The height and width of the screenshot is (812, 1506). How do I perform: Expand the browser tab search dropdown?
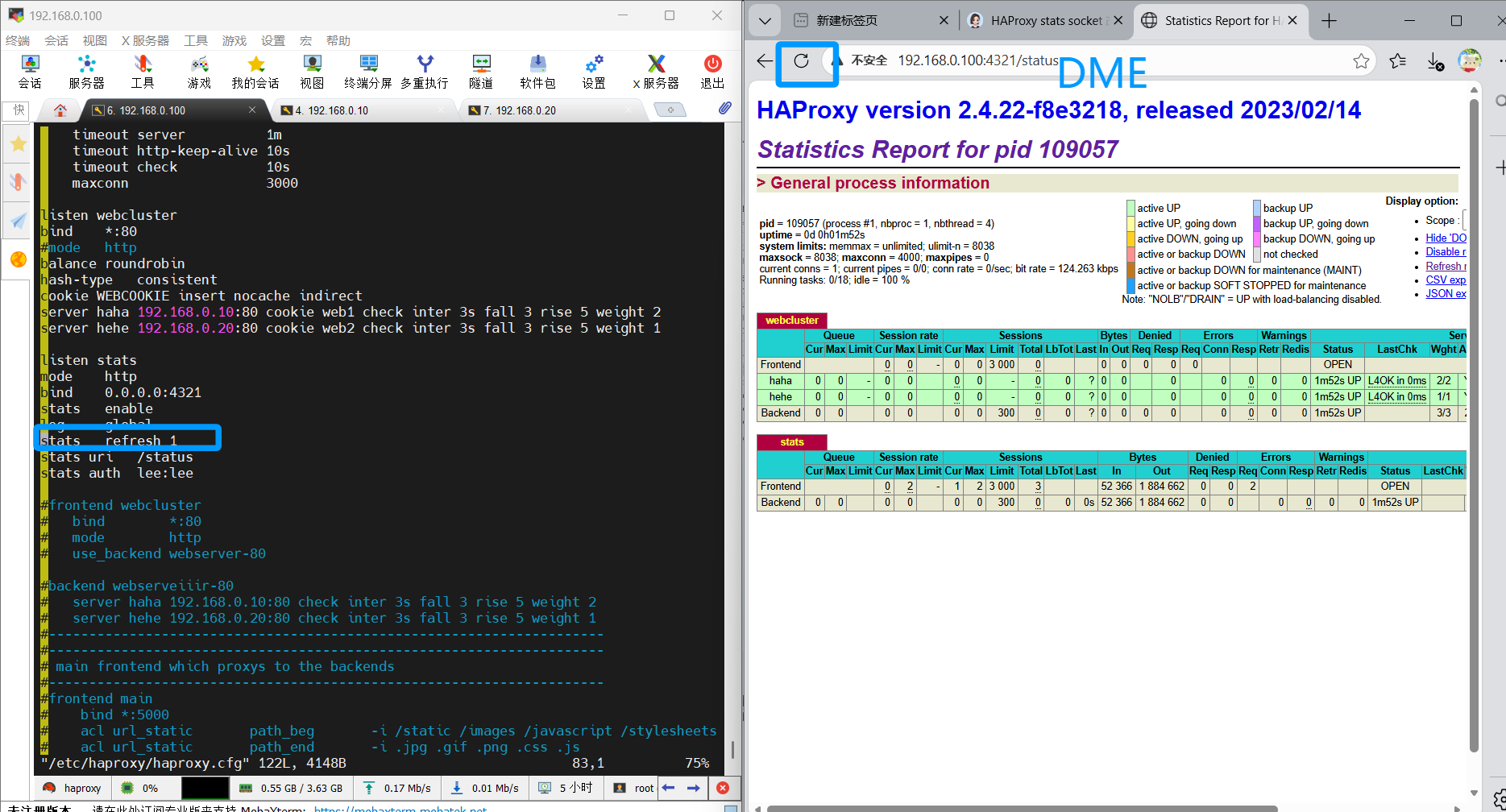coord(765,21)
